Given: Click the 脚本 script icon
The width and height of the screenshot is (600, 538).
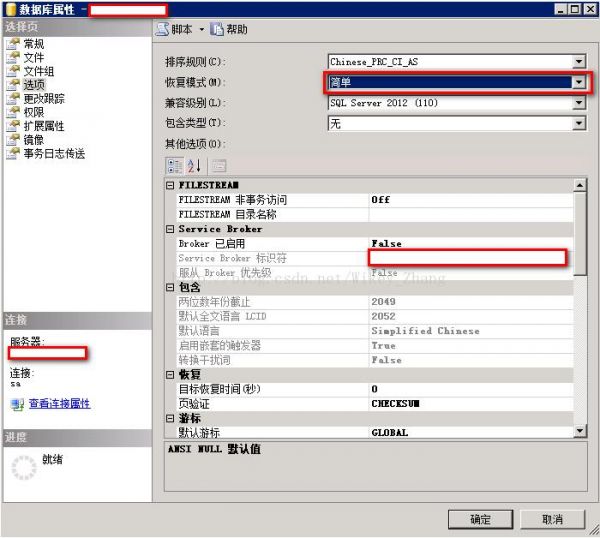Looking at the screenshot, I should [x=163, y=29].
